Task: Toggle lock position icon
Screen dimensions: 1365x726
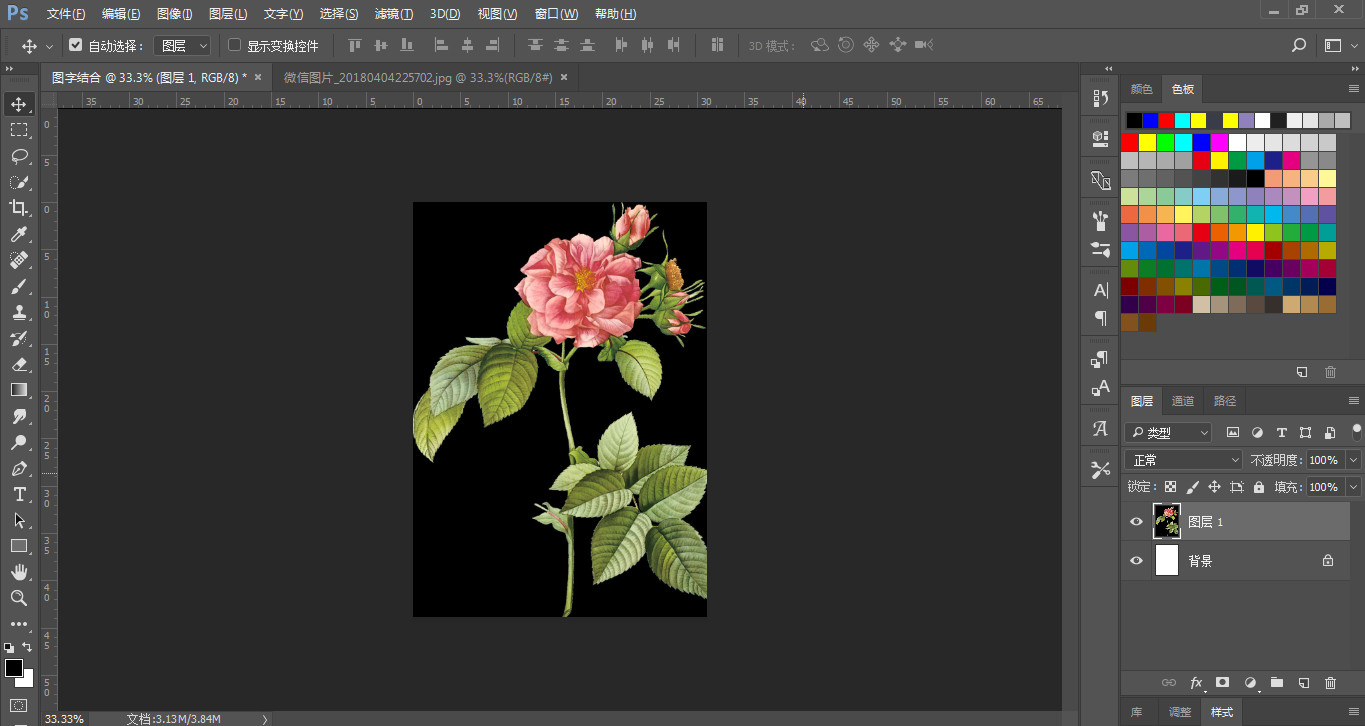Action: (x=1214, y=487)
